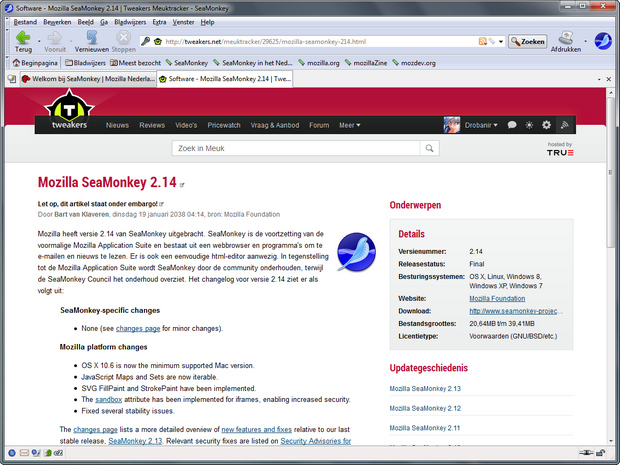
Task: Click the Zoeken search button
Action: [x=527, y=41]
